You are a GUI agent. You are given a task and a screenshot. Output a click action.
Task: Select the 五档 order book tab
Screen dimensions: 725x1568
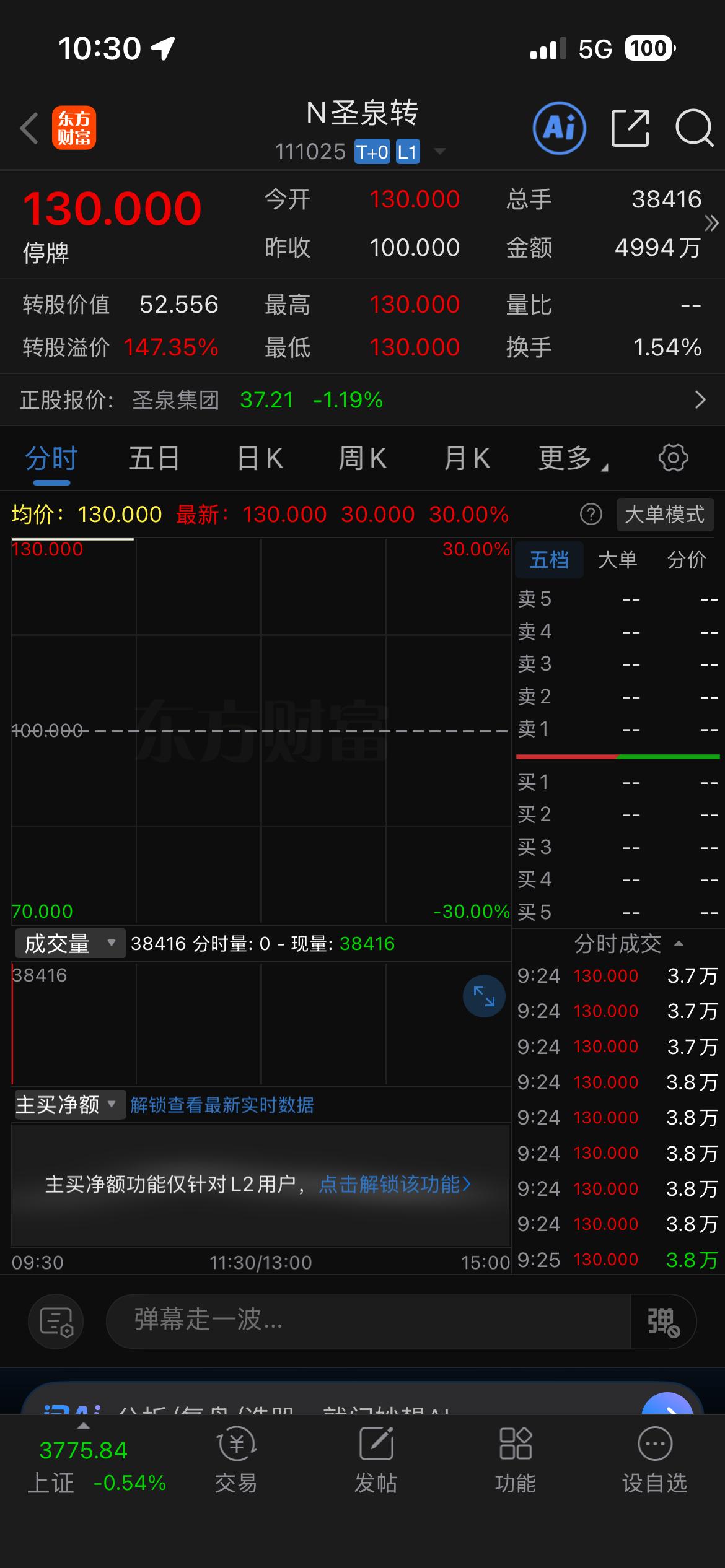pos(549,560)
